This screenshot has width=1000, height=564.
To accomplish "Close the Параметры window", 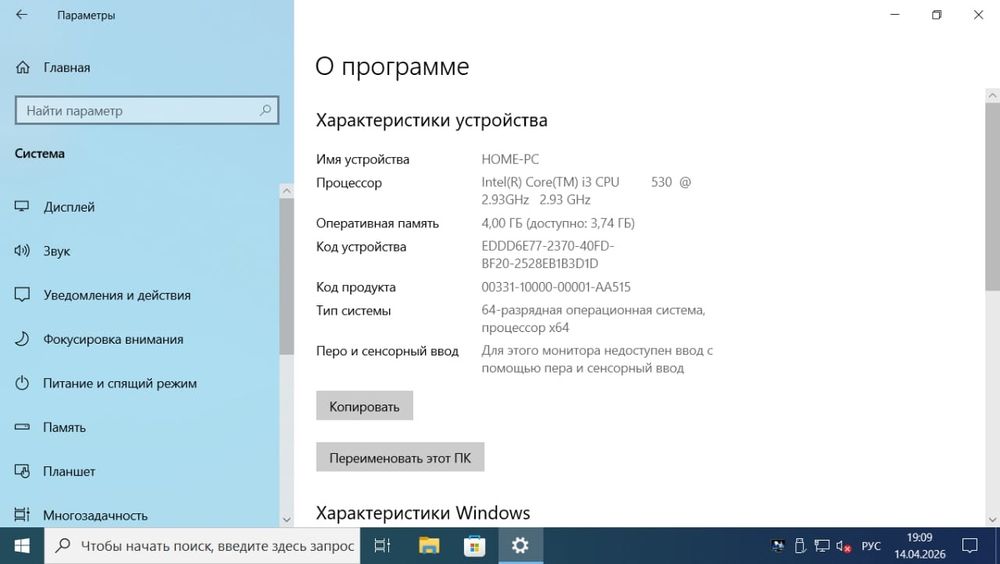I will tap(978, 15).
